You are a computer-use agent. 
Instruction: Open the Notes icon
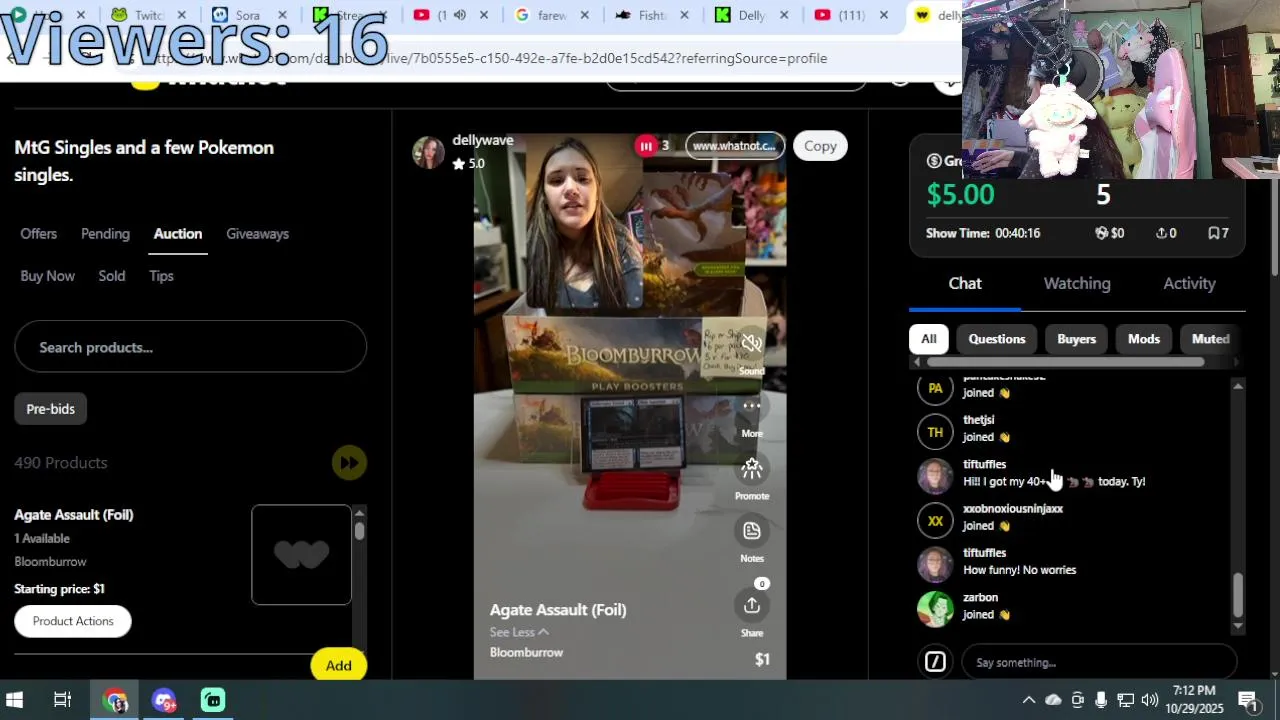(x=752, y=531)
